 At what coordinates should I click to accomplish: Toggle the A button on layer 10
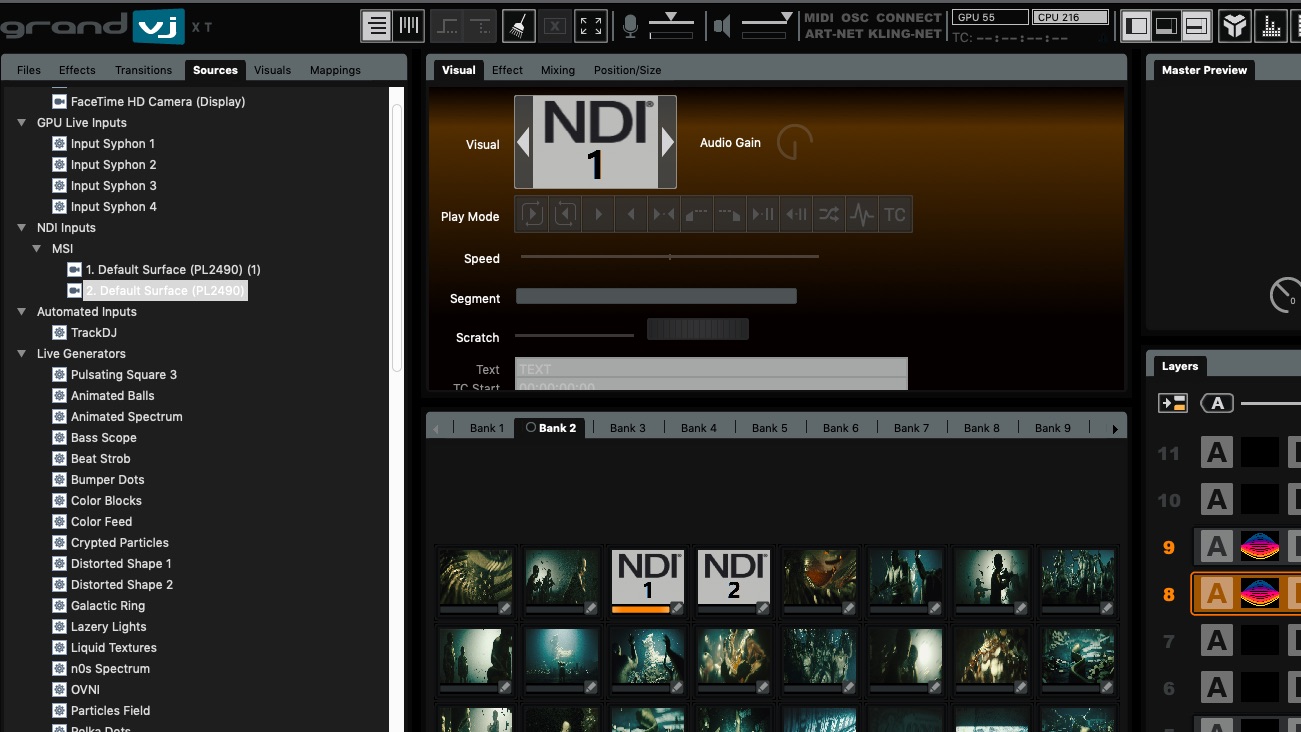click(x=1217, y=499)
